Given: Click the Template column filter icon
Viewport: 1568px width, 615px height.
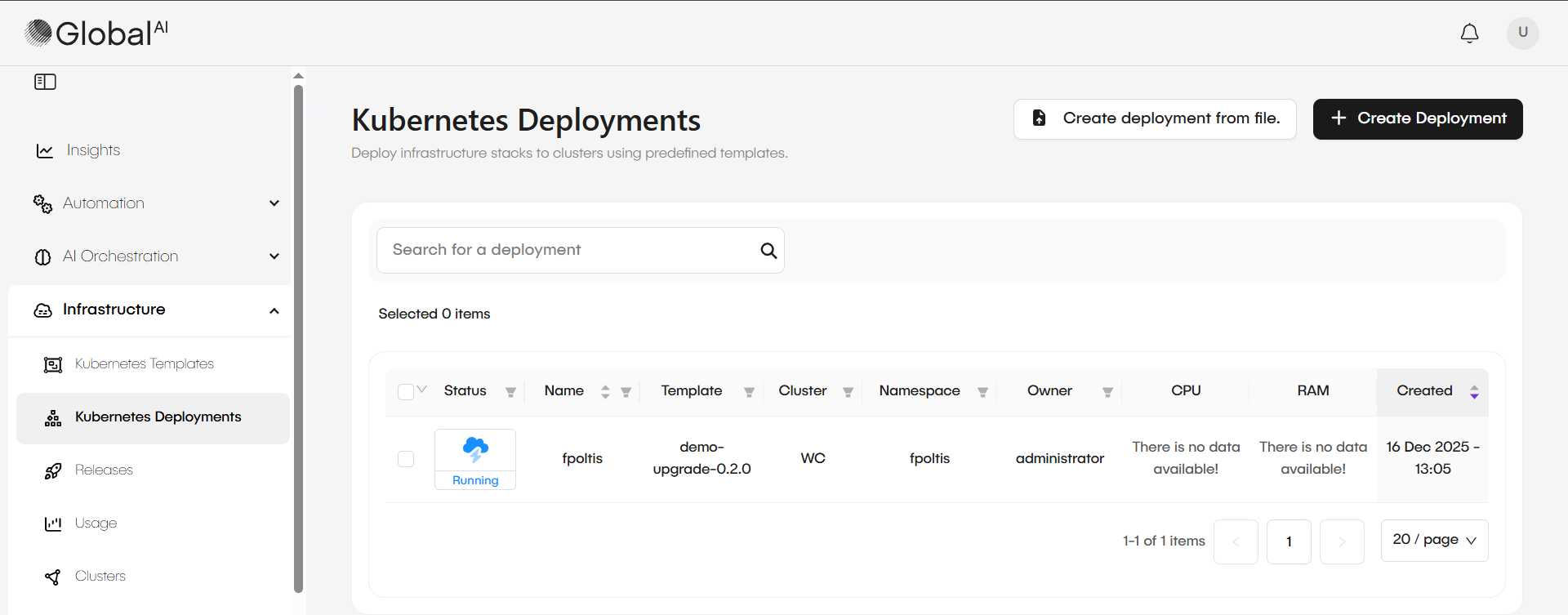Looking at the screenshot, I should coord(749,392).
